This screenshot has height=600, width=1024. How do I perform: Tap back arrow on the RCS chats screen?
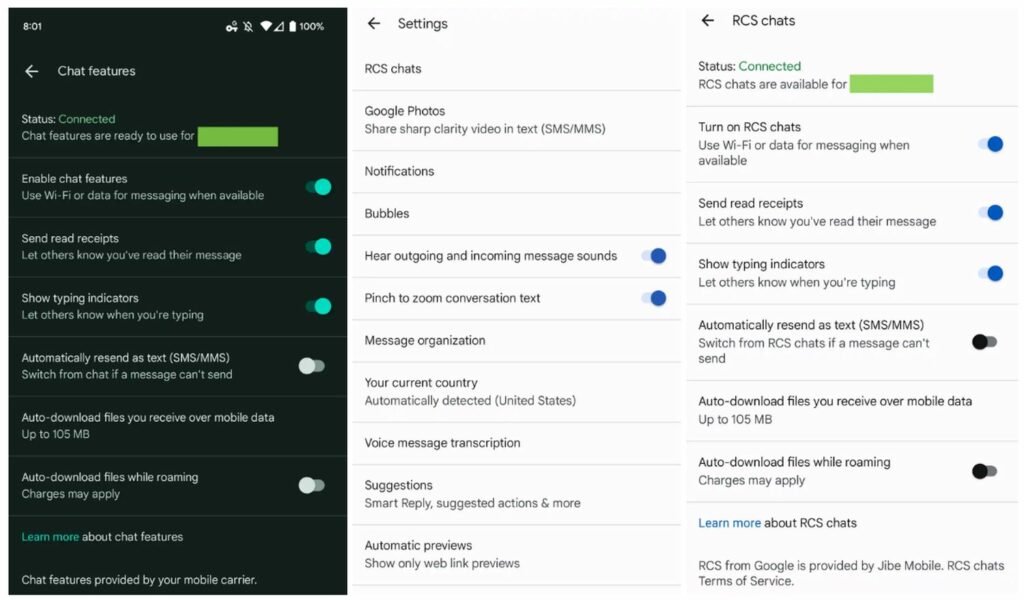click(x=708, y=20)
